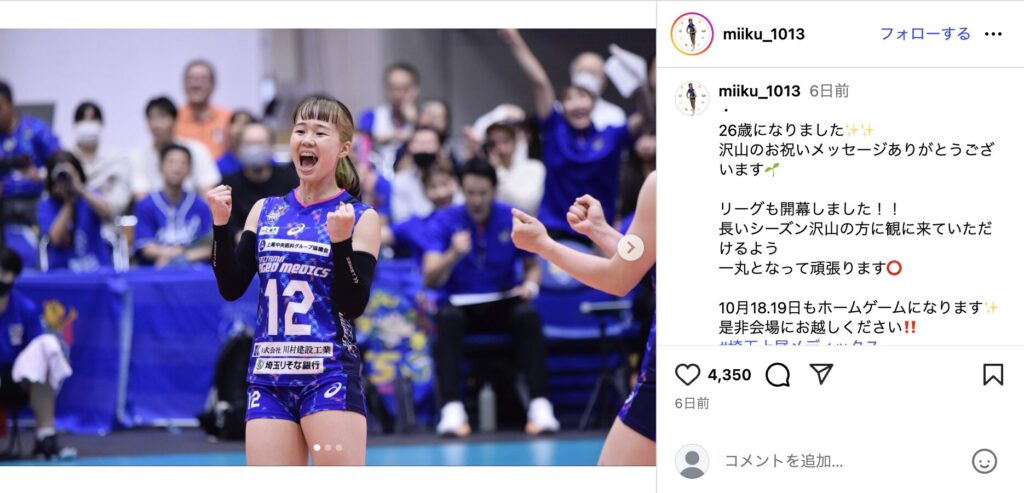Click the 6日前 timestamp beside username
This screenshot has width=1024, height=493.
coord(829,91)
